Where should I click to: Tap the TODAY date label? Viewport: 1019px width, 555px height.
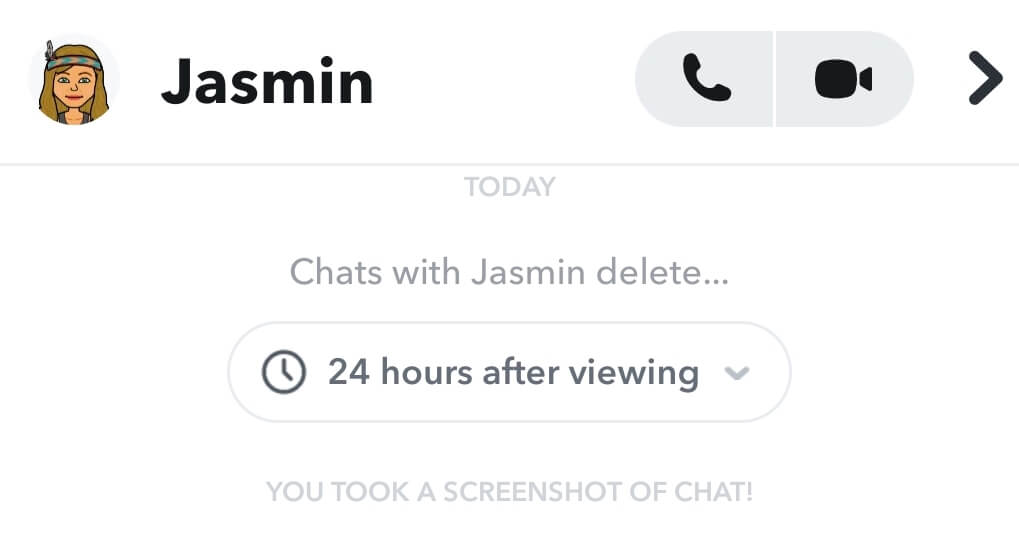[510, 187]
